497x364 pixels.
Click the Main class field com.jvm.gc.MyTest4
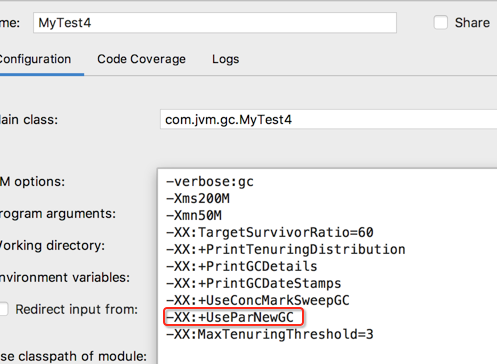click(x=329, y=120)
